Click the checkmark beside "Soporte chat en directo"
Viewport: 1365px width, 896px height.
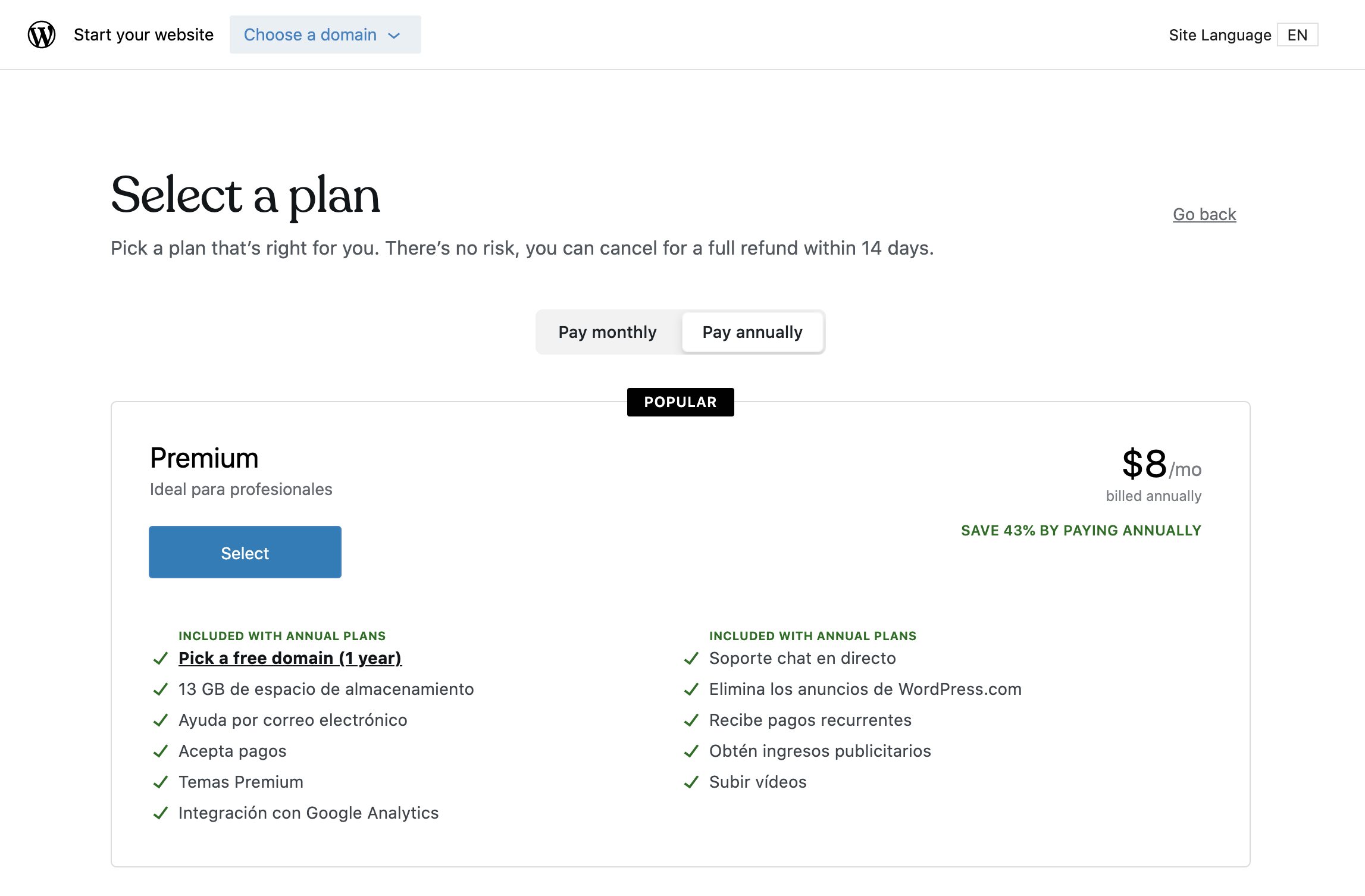690,659
